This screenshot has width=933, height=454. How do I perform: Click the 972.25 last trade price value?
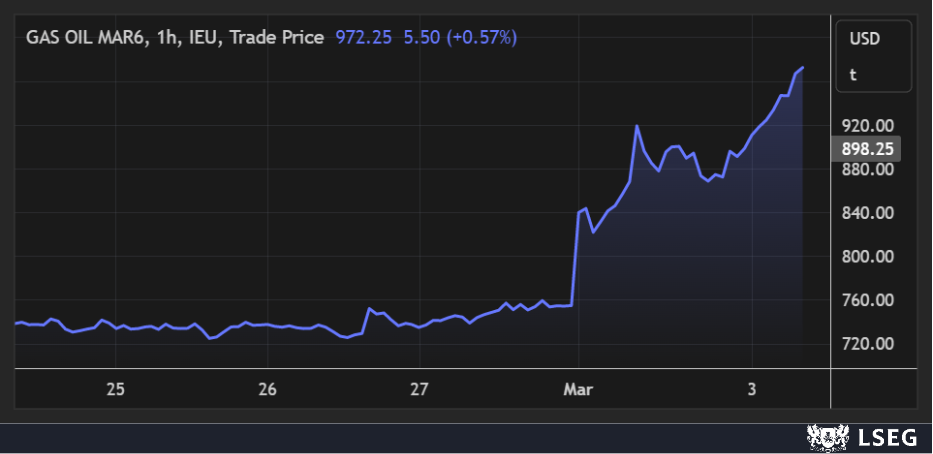(364, 37)
